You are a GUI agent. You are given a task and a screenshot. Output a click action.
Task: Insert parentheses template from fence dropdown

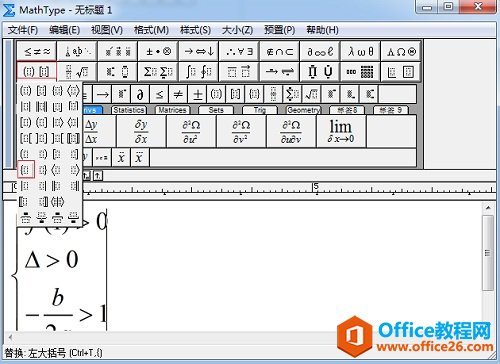25,91
